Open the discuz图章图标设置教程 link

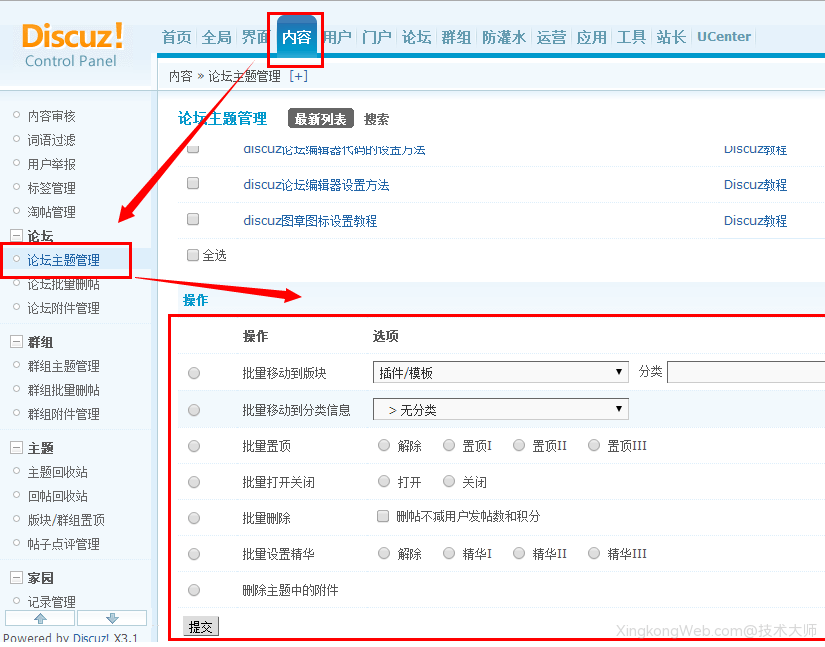[312, 220]
